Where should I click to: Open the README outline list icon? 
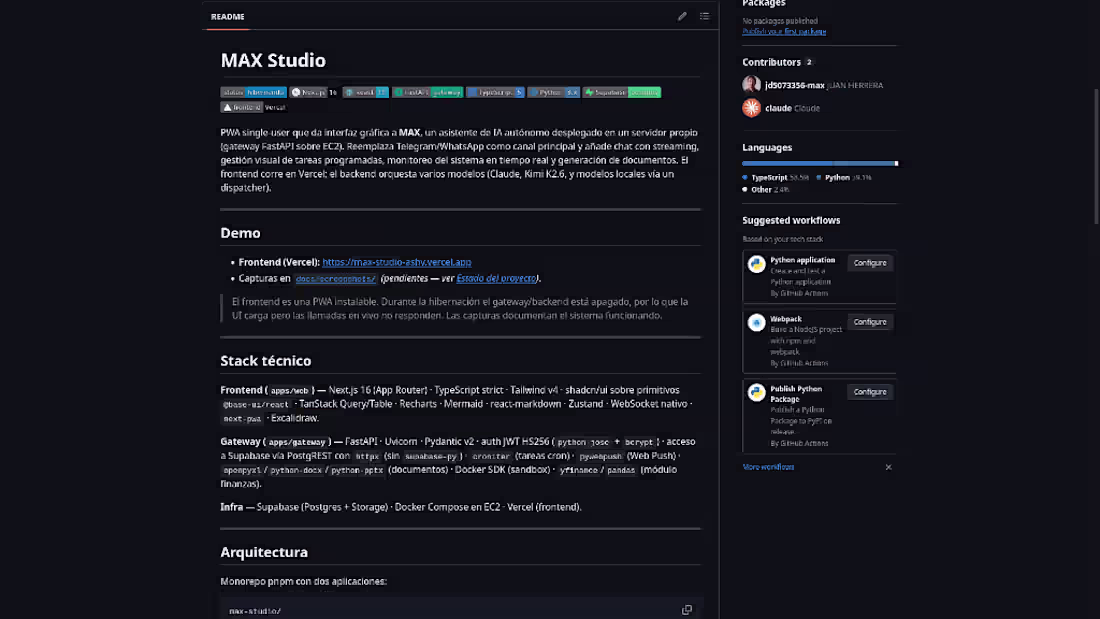[x=704, y=16]
